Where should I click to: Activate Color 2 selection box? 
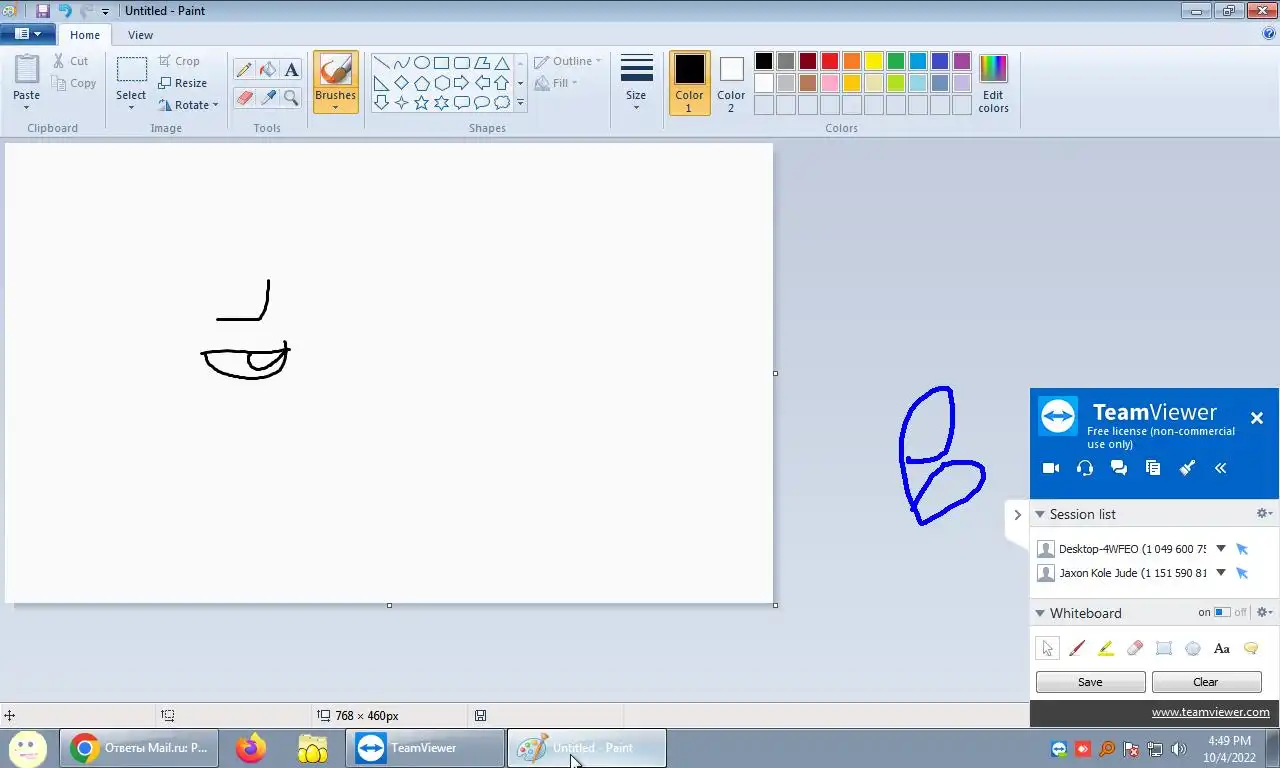pyautogui.click(x=731, y=83)
